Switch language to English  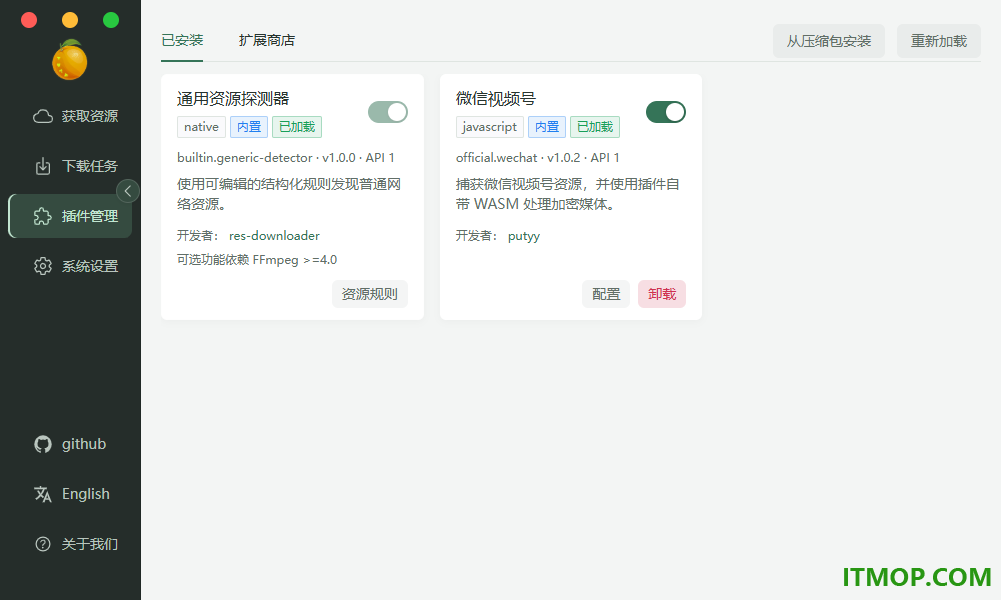point(70,494)
